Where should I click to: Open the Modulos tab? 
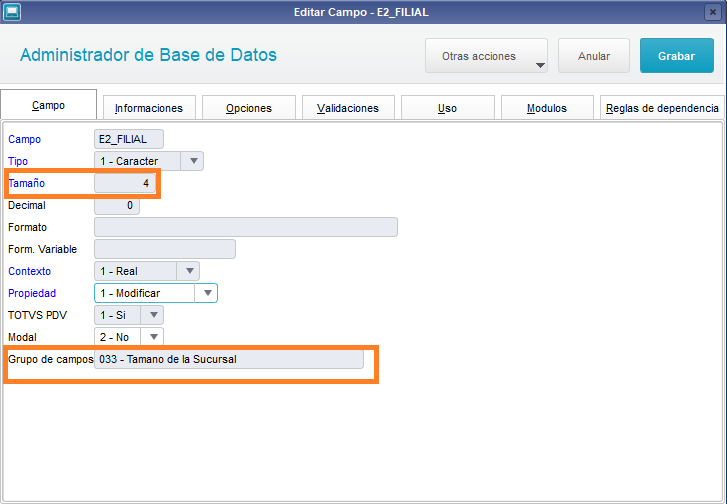pyautogui.click(x=547, y=108)
